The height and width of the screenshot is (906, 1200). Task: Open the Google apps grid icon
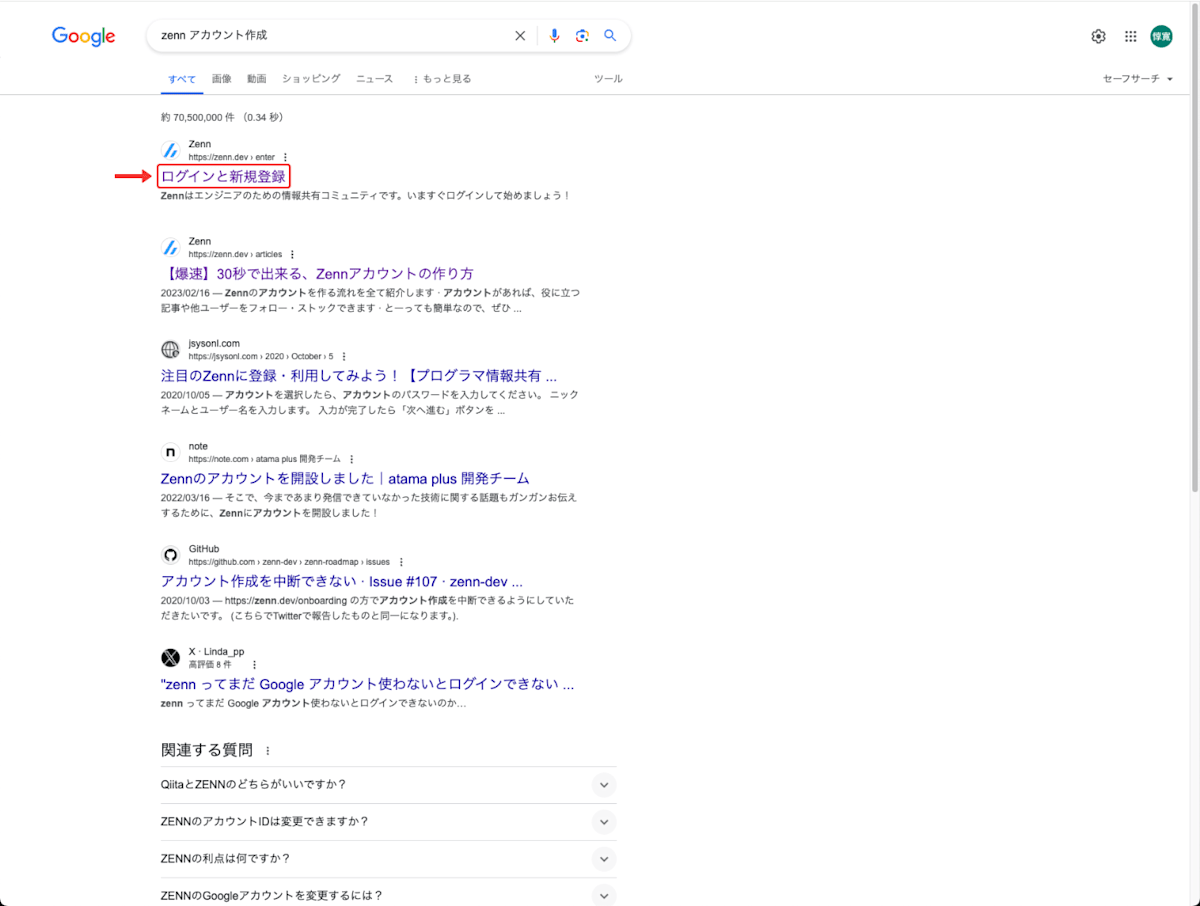click(1130, 35)
